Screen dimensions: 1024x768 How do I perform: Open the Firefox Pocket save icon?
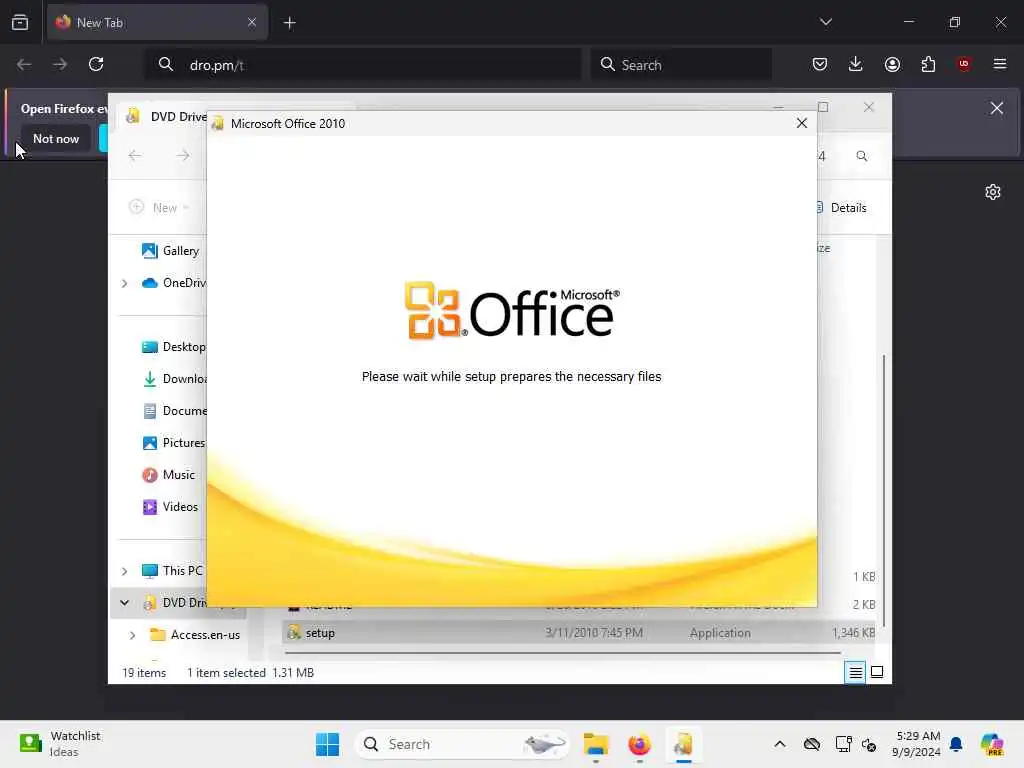pos(820,64)
